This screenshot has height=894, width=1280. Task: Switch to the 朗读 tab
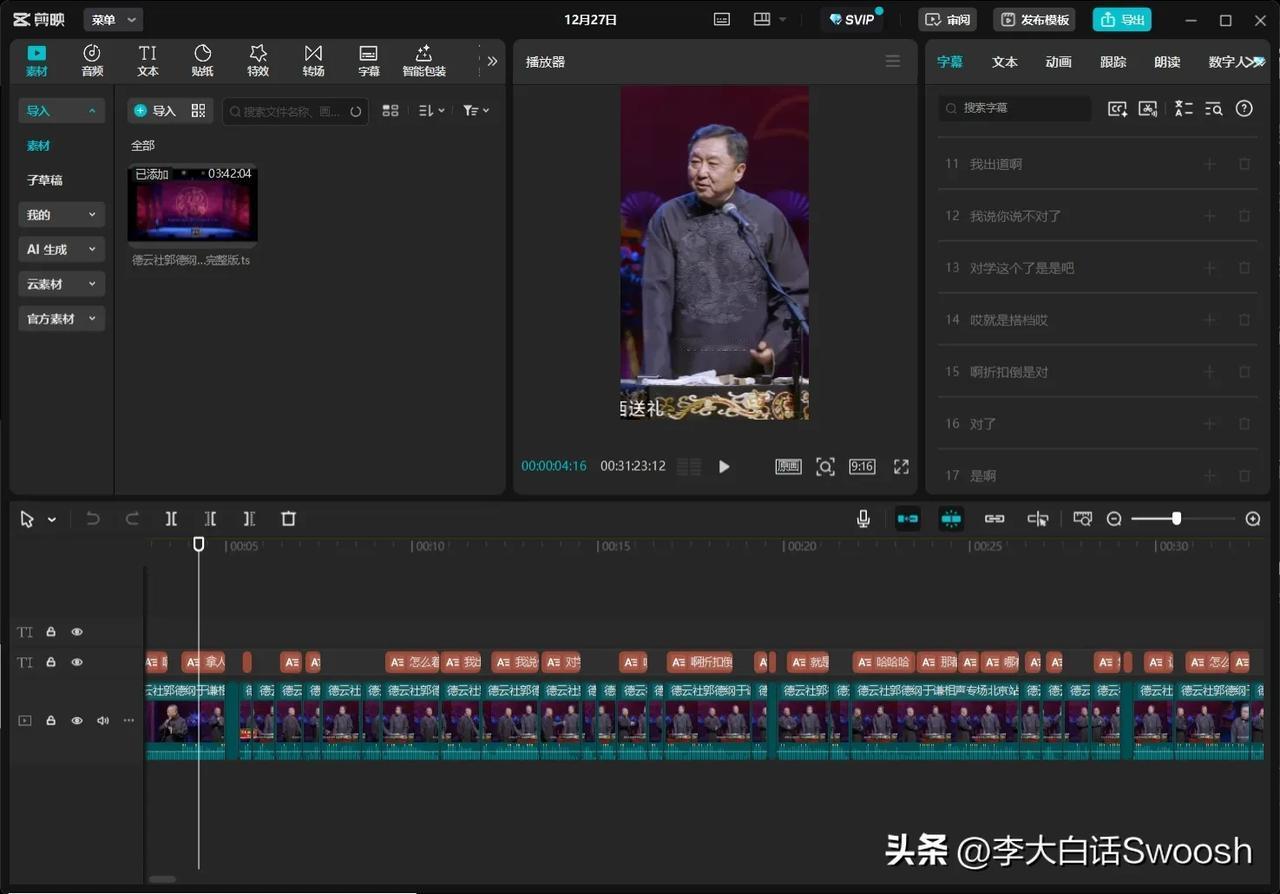[1167, 62]
